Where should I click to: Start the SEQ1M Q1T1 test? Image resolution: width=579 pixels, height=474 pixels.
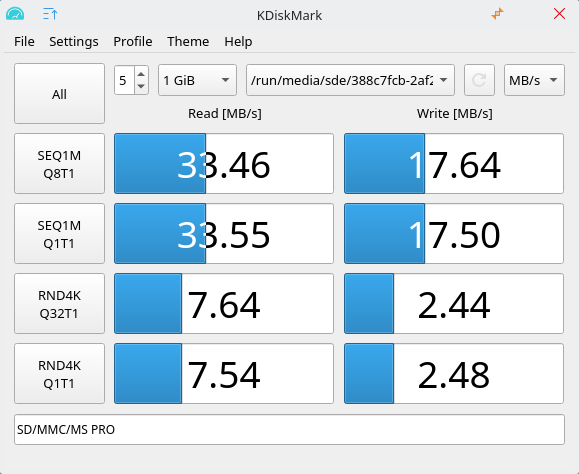[x=59, y=234]
